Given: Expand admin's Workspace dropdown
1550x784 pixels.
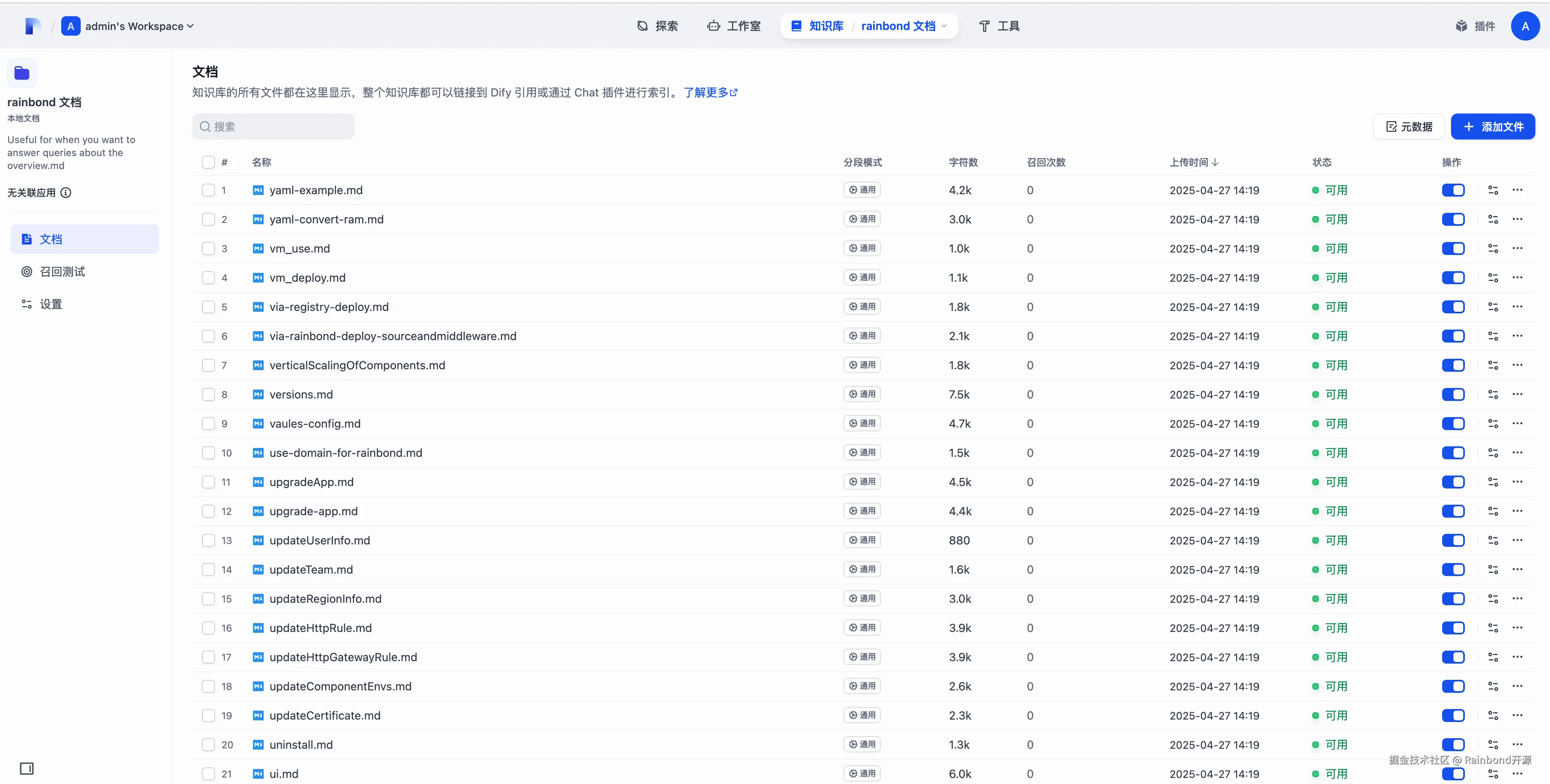Looking at the screenshot, I should coord(138,26).
